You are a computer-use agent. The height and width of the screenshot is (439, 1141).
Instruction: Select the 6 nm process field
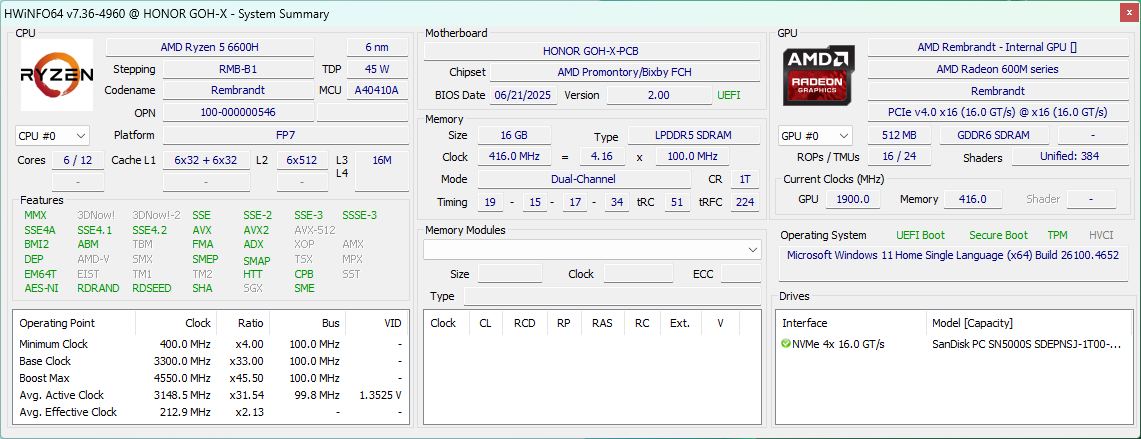[x=378, y=47]
